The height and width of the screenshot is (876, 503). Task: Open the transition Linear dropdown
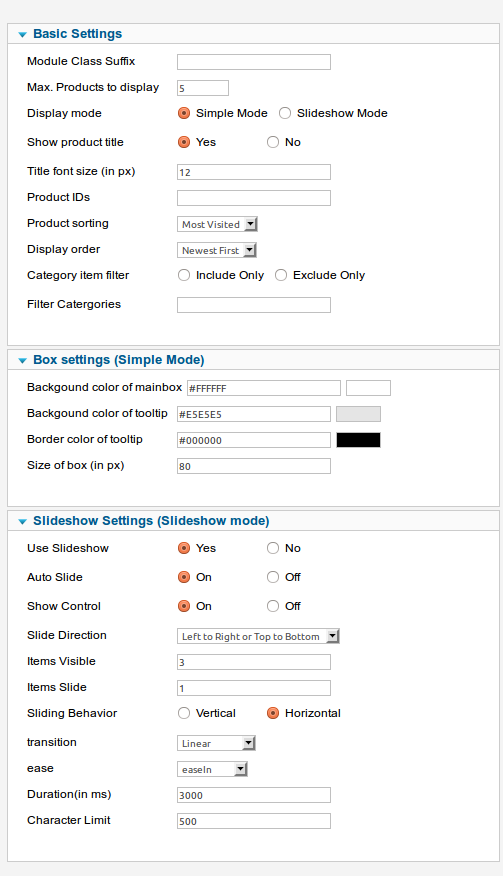click(x=216, y=743)
